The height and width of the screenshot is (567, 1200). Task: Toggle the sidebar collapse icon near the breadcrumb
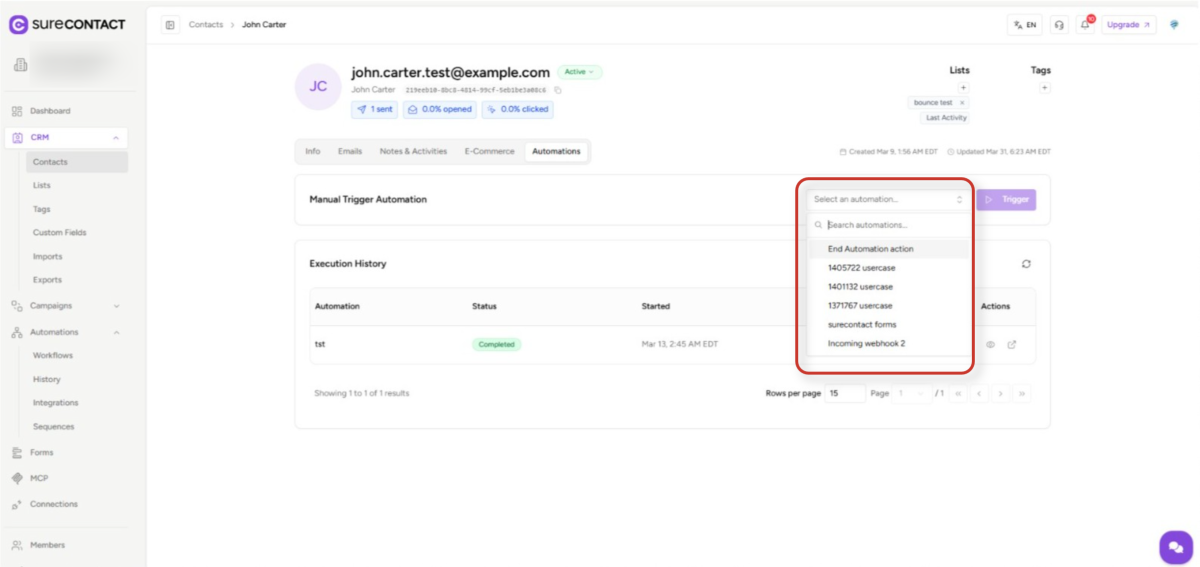pyautogui.click(x=170, y=24)
